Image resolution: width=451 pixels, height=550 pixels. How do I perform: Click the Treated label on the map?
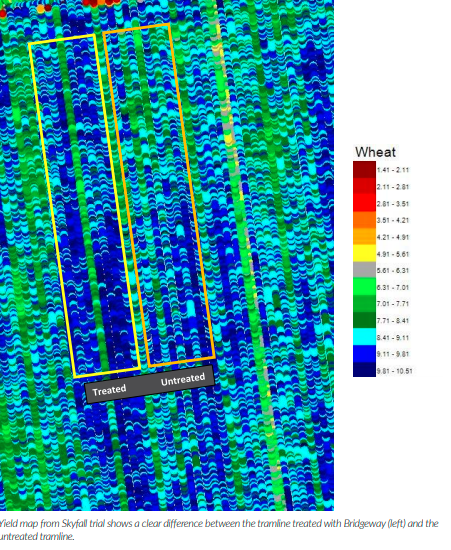point(109,390)
